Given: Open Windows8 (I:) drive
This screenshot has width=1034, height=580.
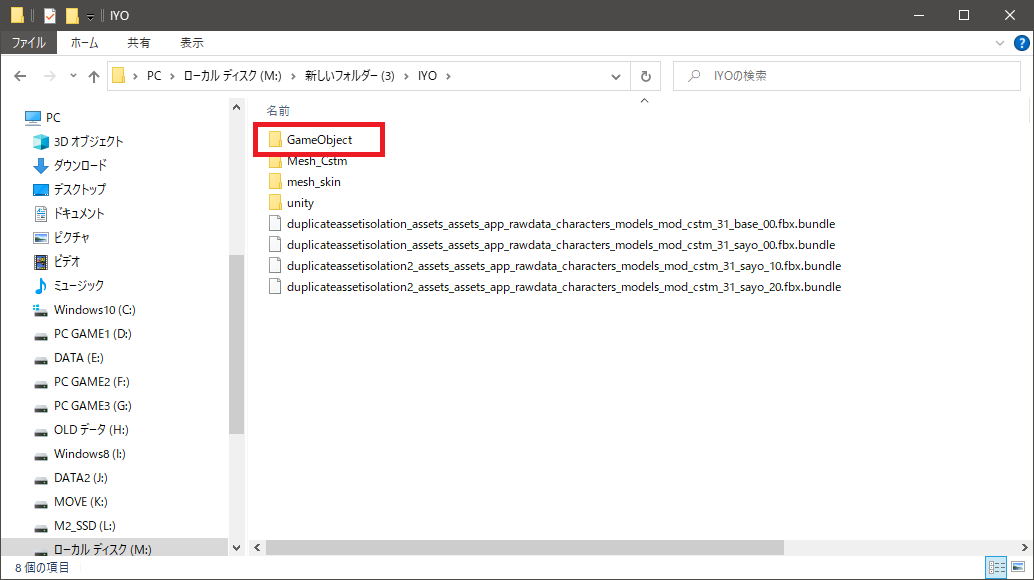Looking at the screenshot, I should click(x=79, y=454).
